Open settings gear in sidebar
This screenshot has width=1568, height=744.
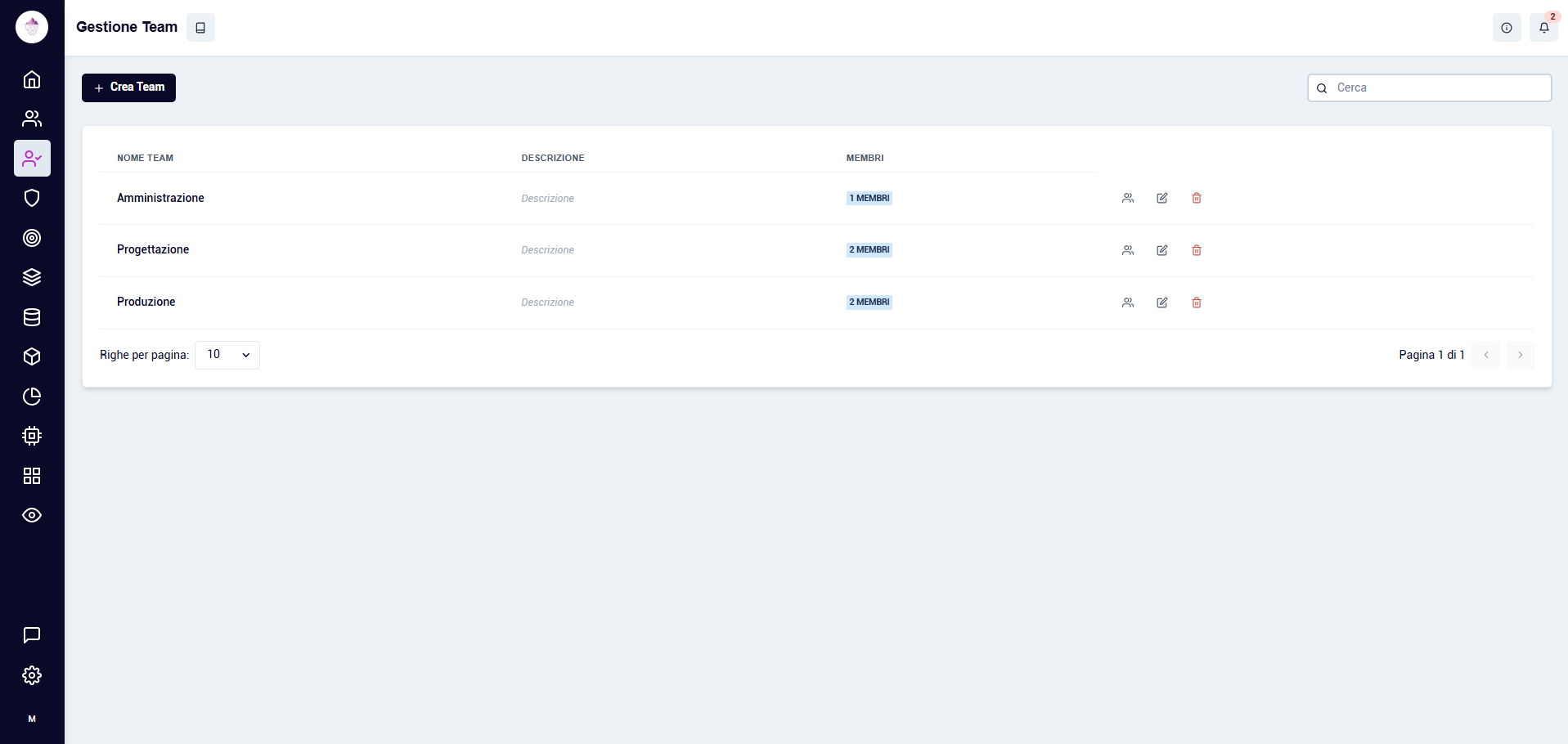pos(32,675)
